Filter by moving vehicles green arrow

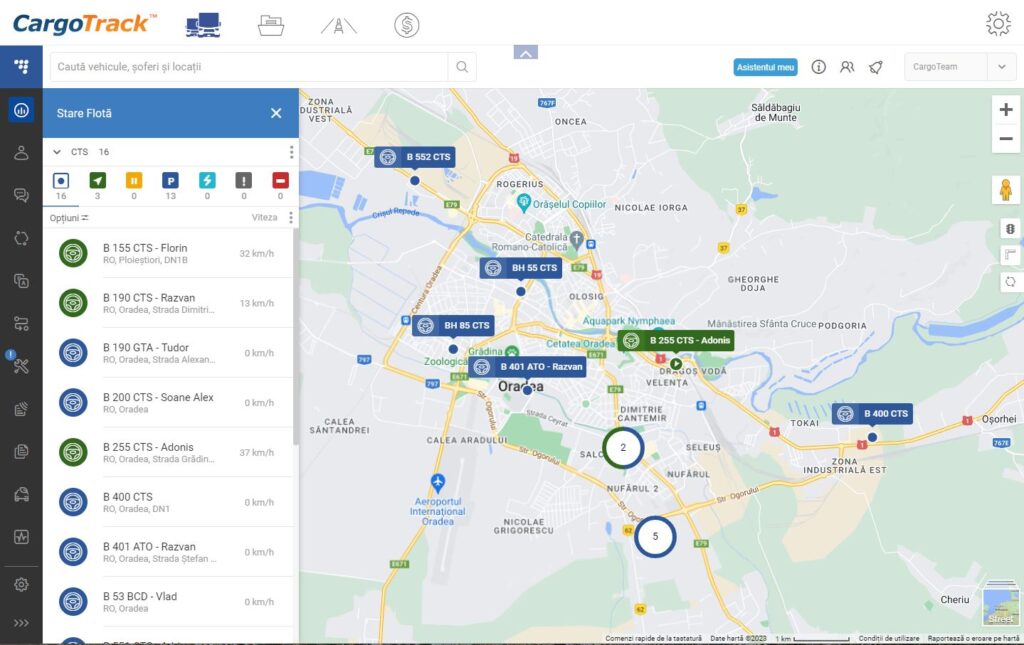97,181
